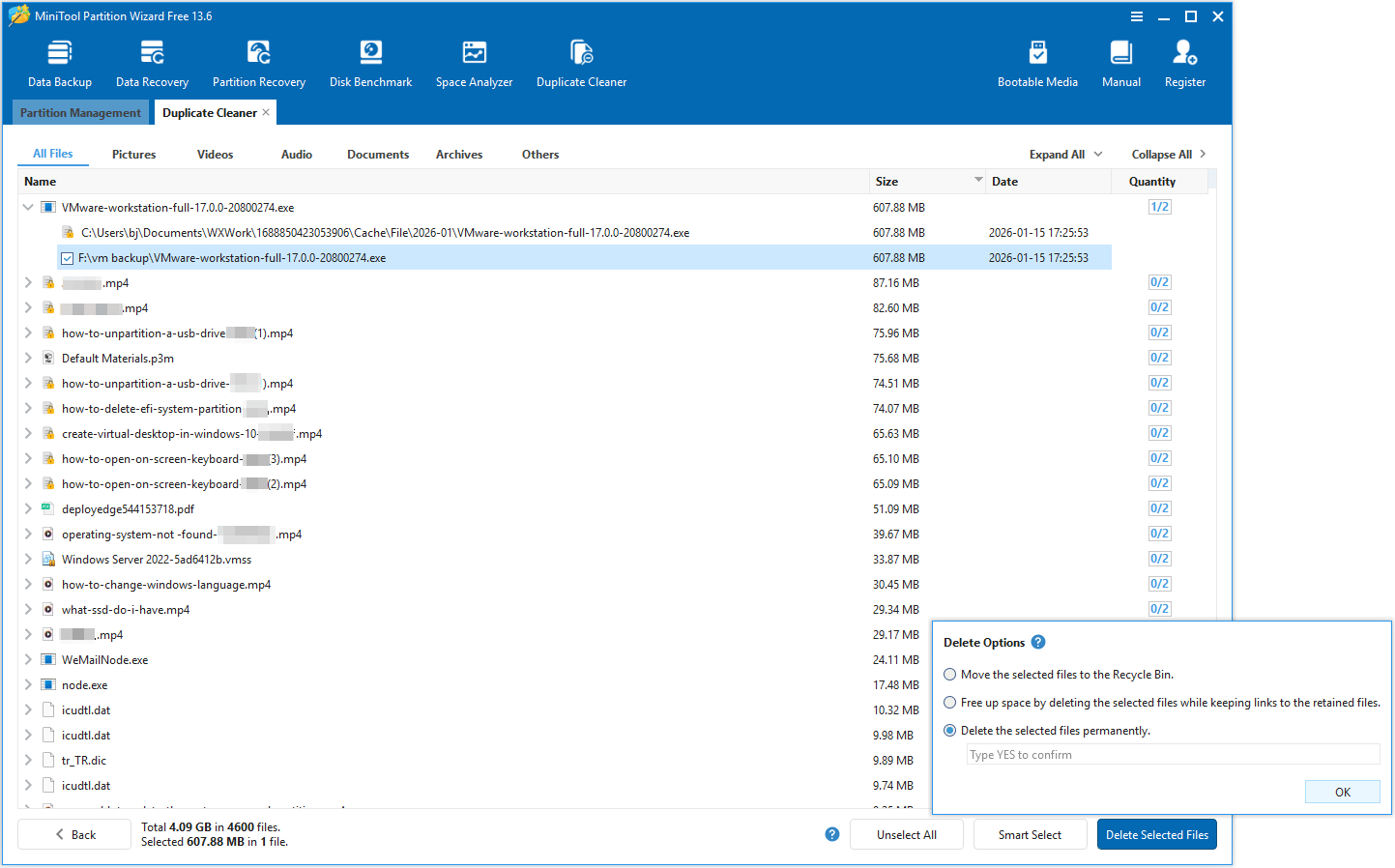1395x868 pixels.
Task: Open the Manual
Action: pos(1120,61)
